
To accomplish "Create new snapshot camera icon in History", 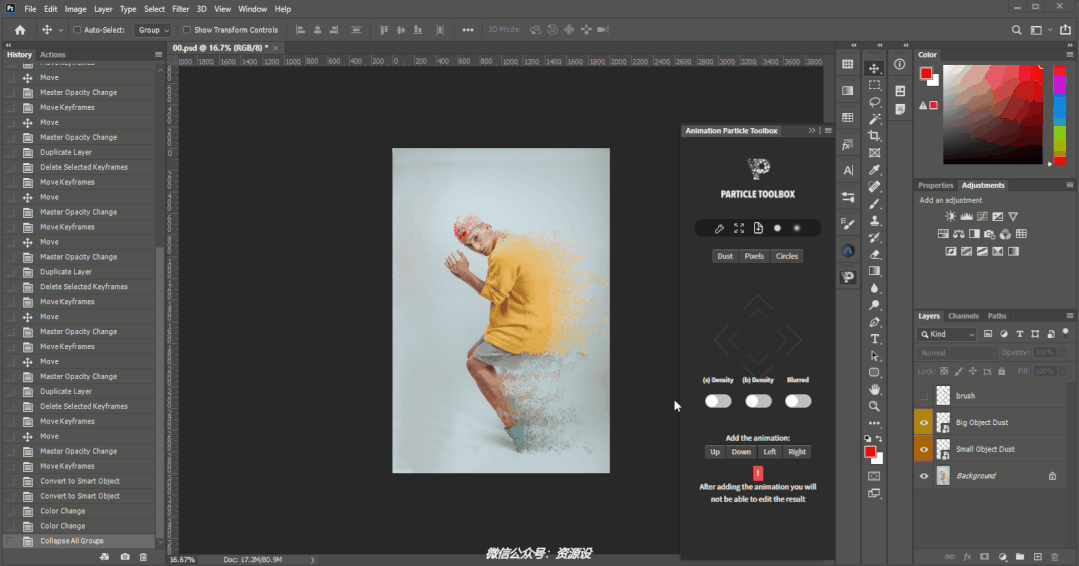I will tap(125, 557).
